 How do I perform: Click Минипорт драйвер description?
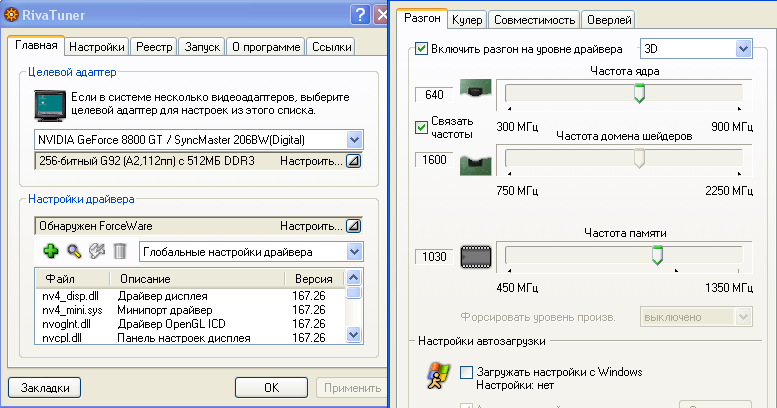165,310
